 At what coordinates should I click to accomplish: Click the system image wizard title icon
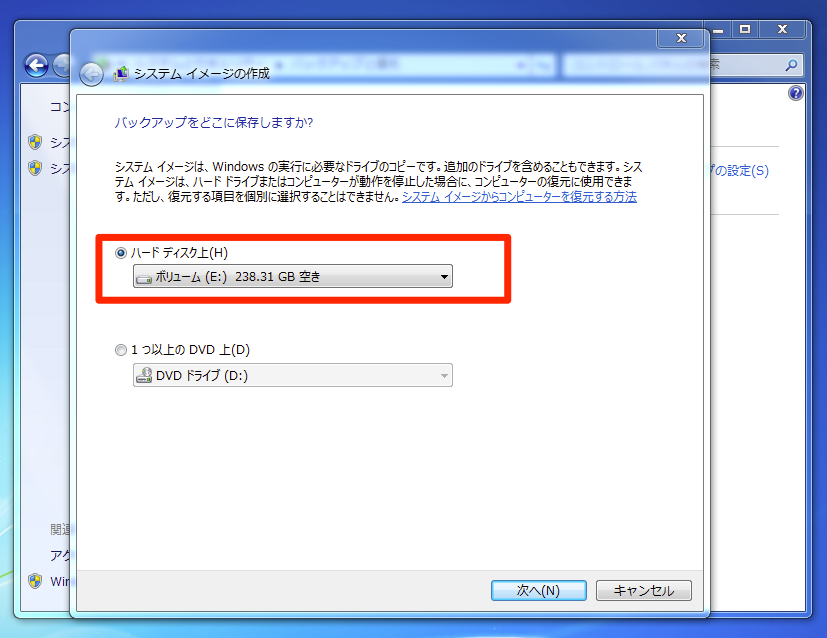[x=121, y=74]
